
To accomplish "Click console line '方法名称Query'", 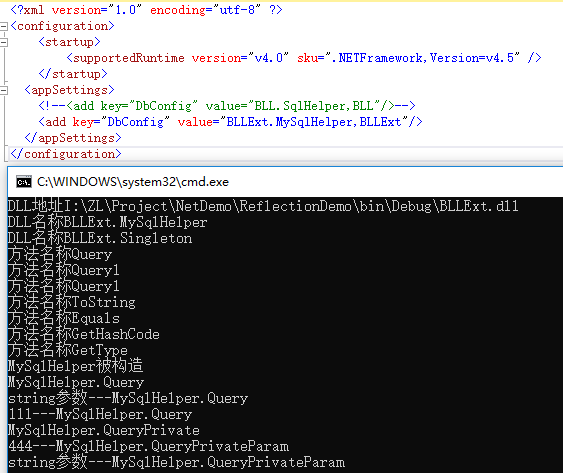I will click(x=60, y=254).
